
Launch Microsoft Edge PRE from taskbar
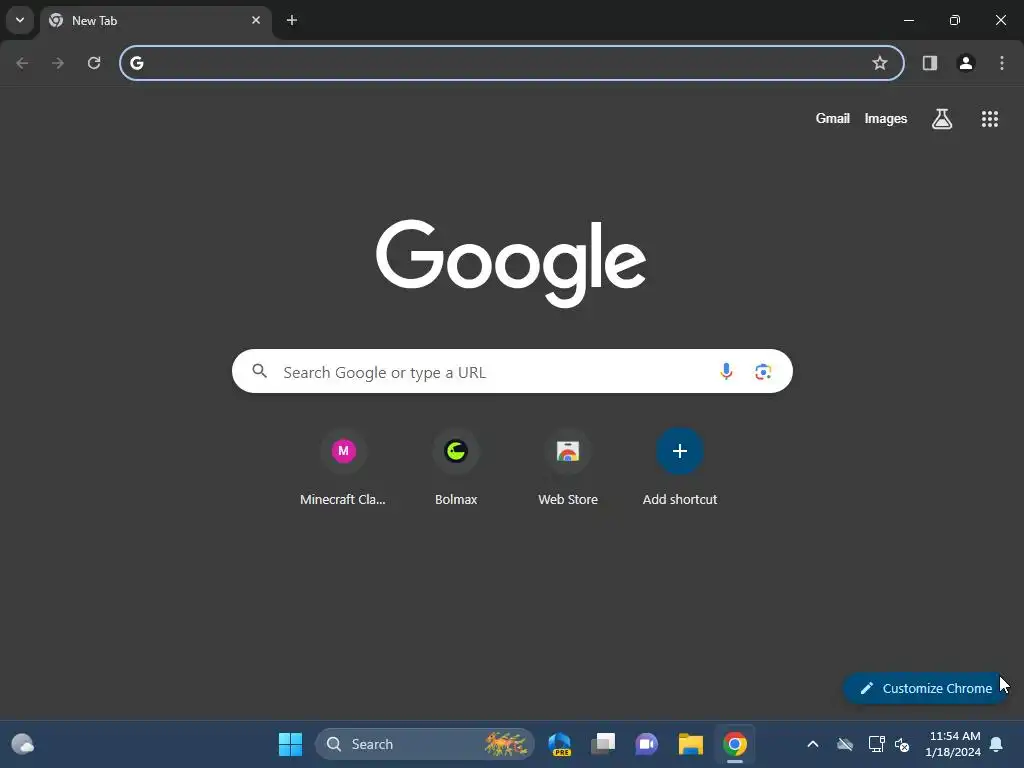pos(560,744)
